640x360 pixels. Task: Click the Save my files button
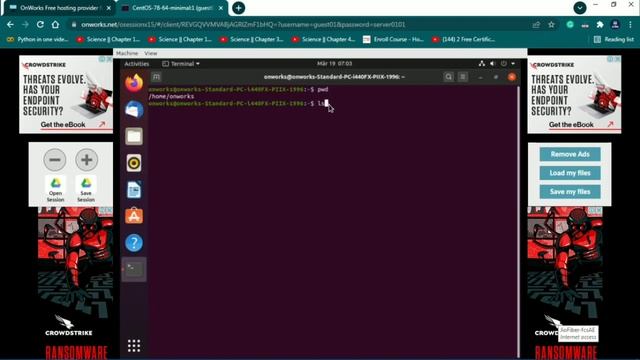pos(570,192)
